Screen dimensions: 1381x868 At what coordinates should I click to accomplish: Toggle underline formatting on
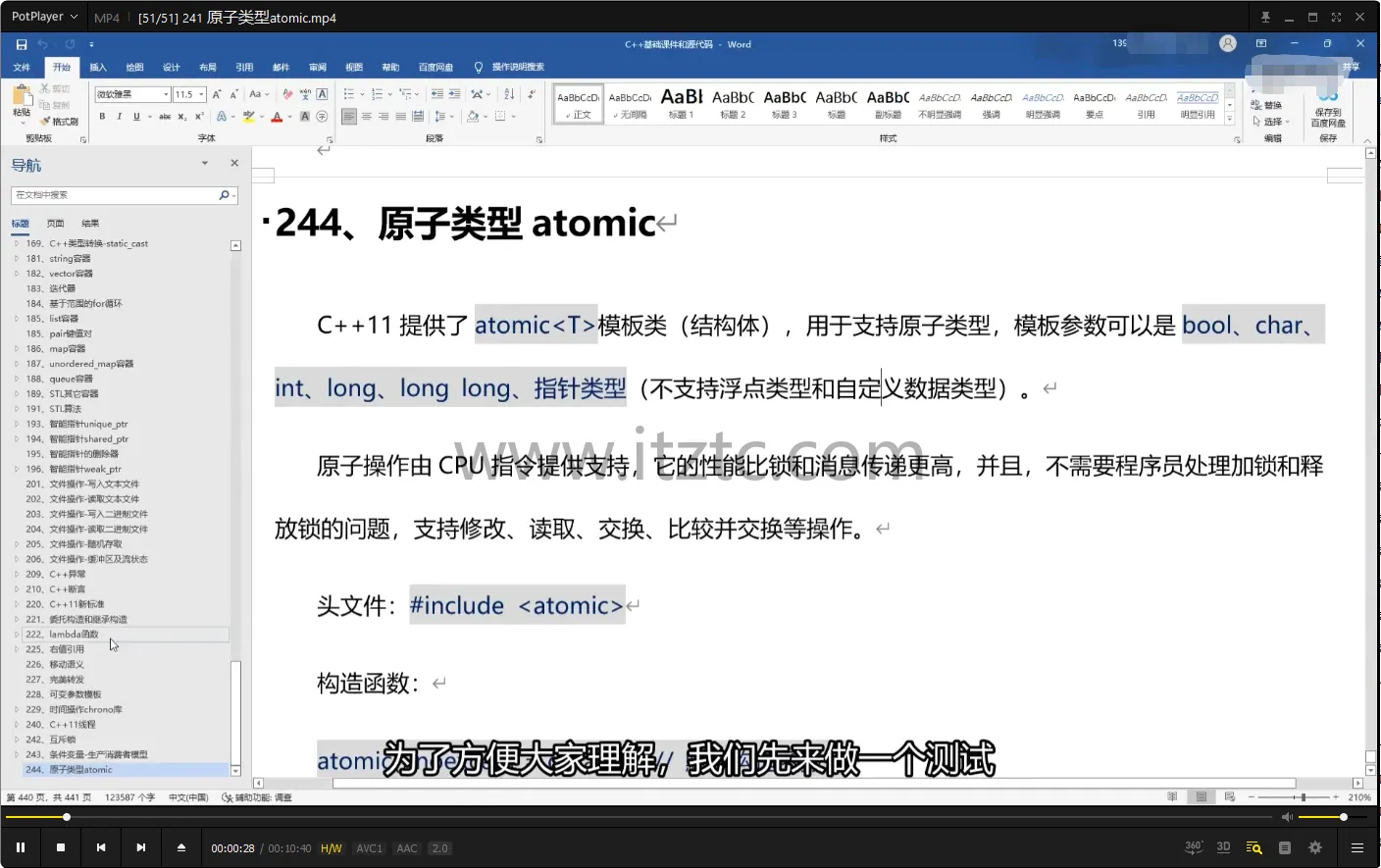[135, 116]
